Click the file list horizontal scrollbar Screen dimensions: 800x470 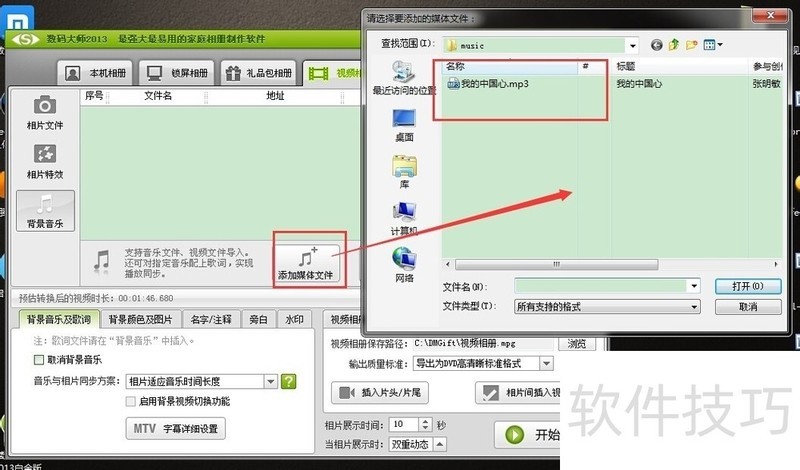coord(556,264)
